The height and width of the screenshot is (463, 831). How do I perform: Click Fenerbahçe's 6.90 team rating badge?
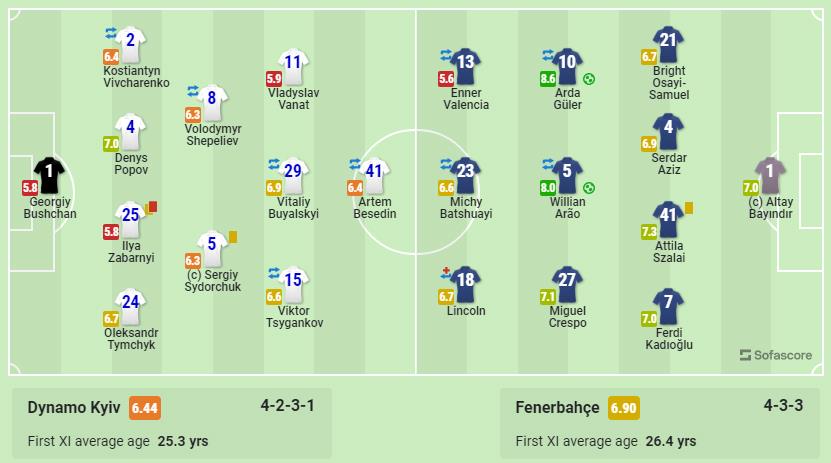coord(623,408)
